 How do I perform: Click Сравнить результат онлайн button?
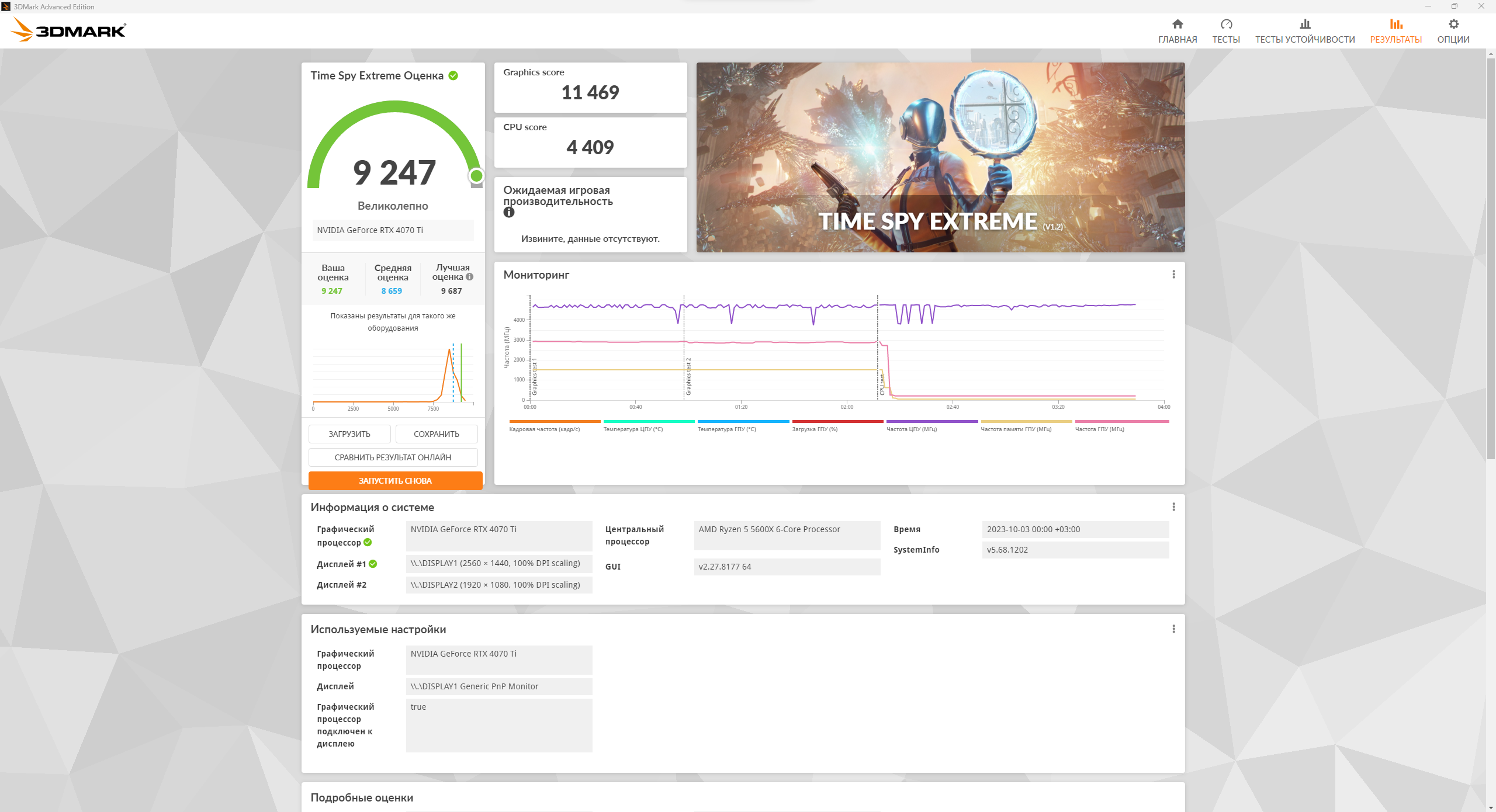coord(393,457)
